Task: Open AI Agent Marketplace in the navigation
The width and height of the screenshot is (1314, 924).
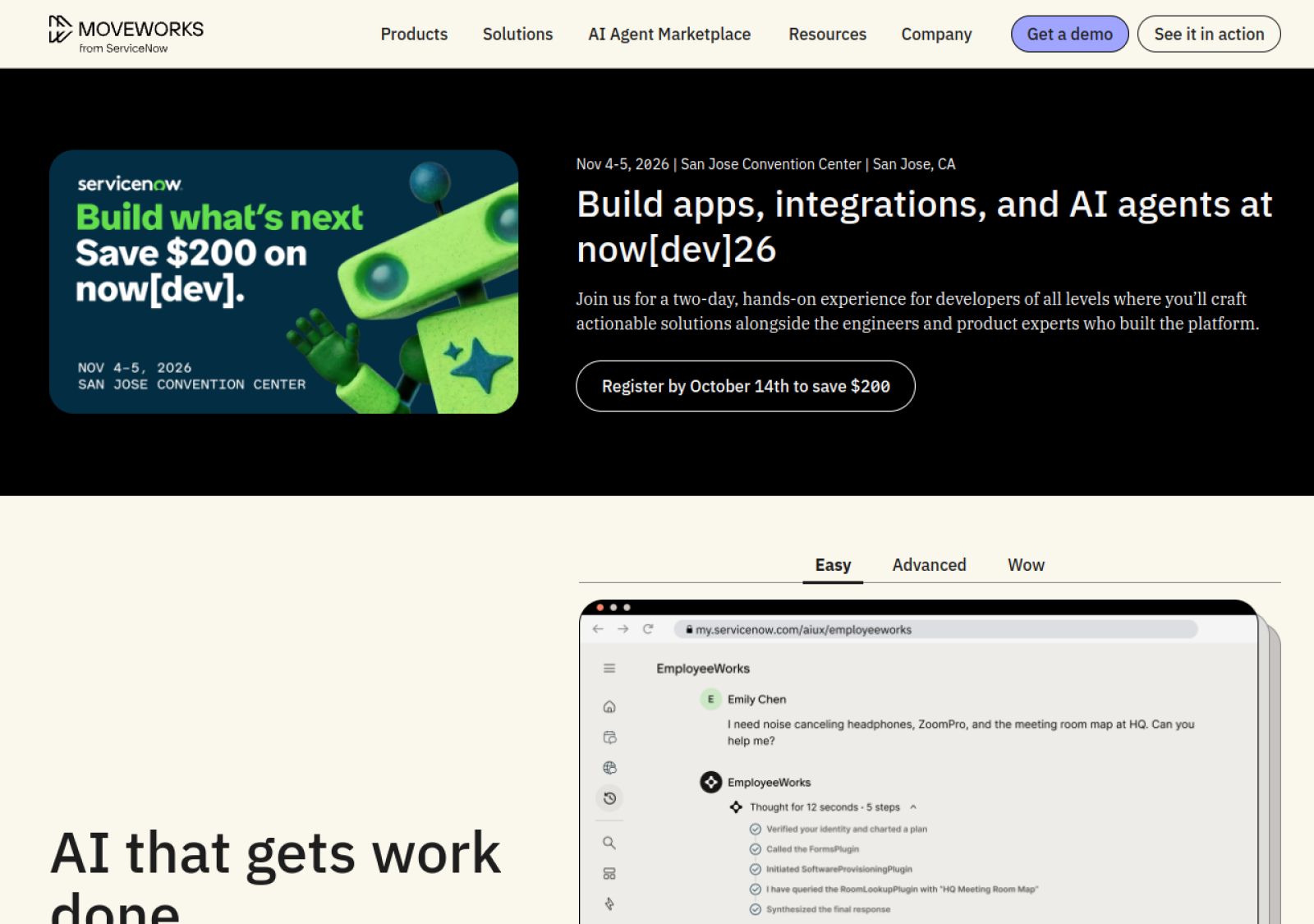Action: 669,34
